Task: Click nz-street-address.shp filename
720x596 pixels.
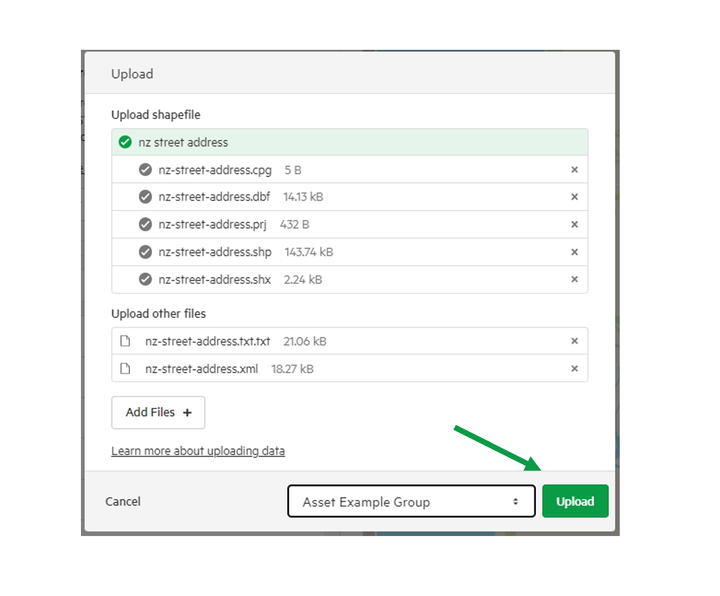Action: coord(215,253)
